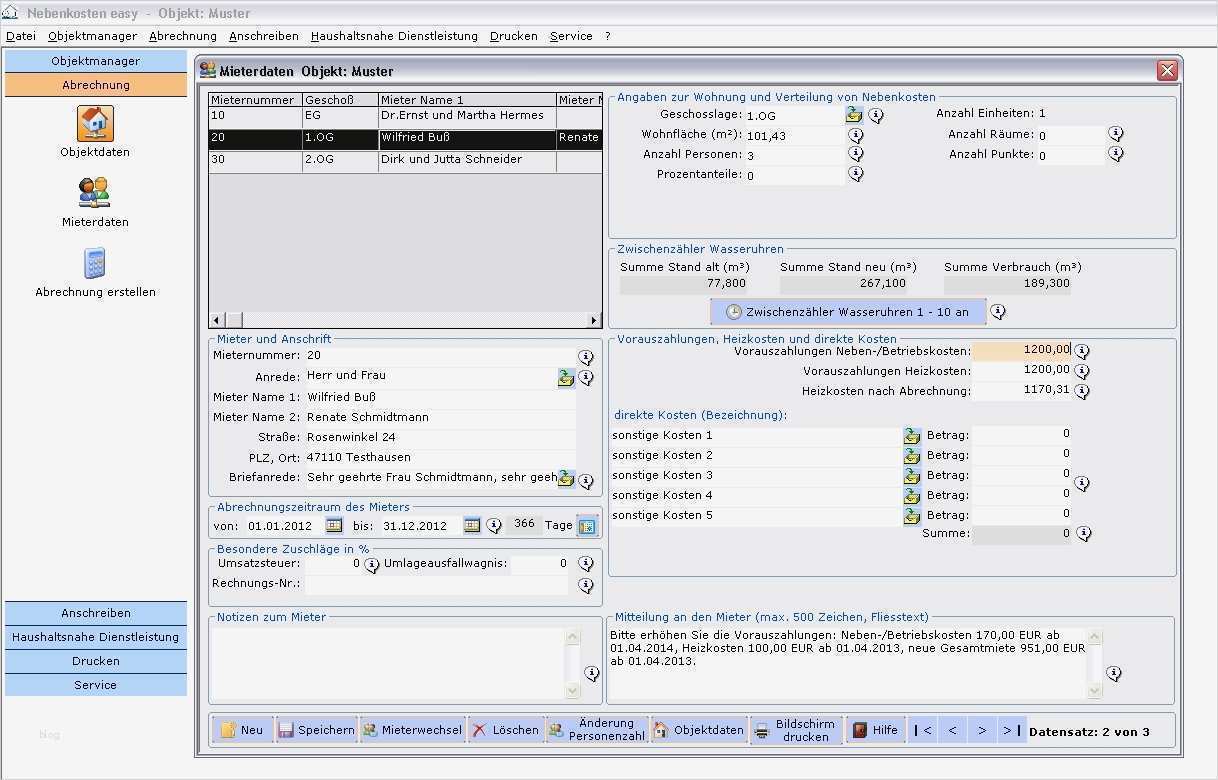
Task: Click the Mieterwechsel button
Action: pos(412,730)
